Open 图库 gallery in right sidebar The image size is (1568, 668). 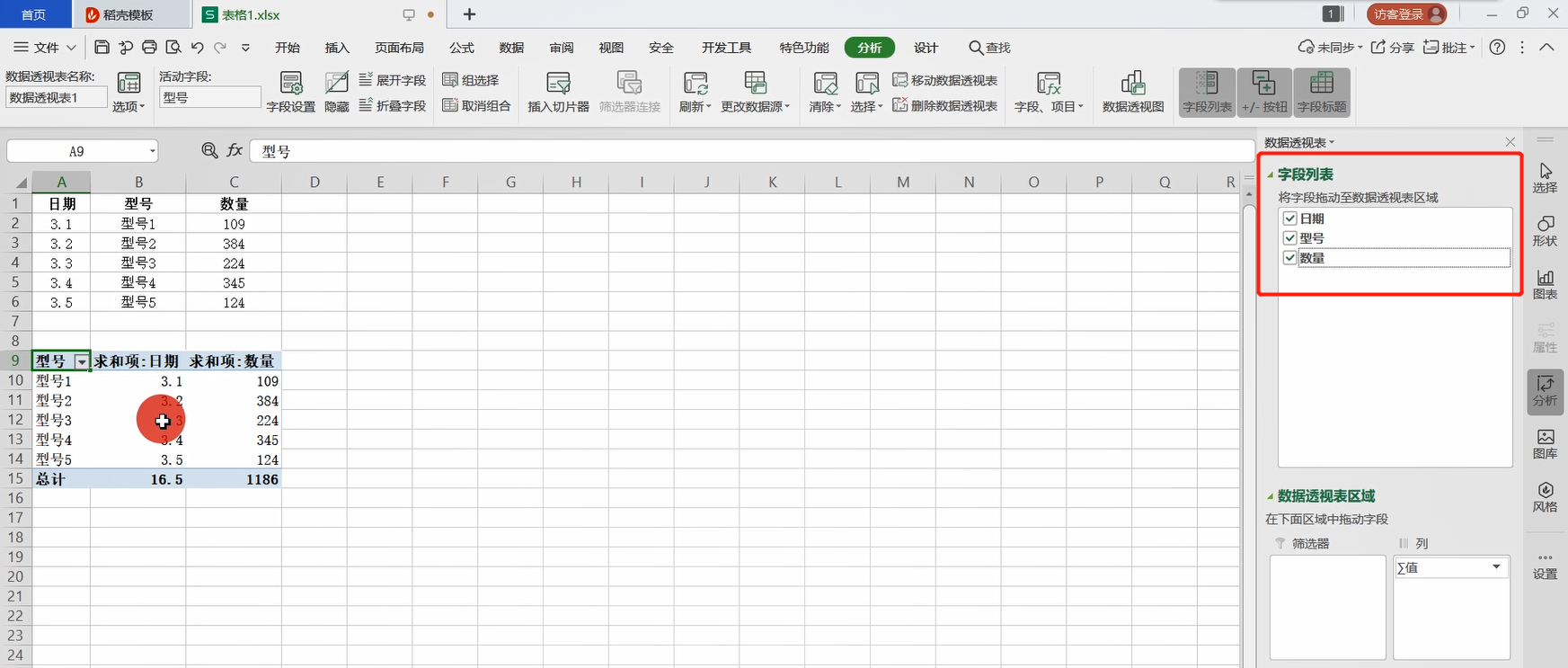tap(1545, 444)
